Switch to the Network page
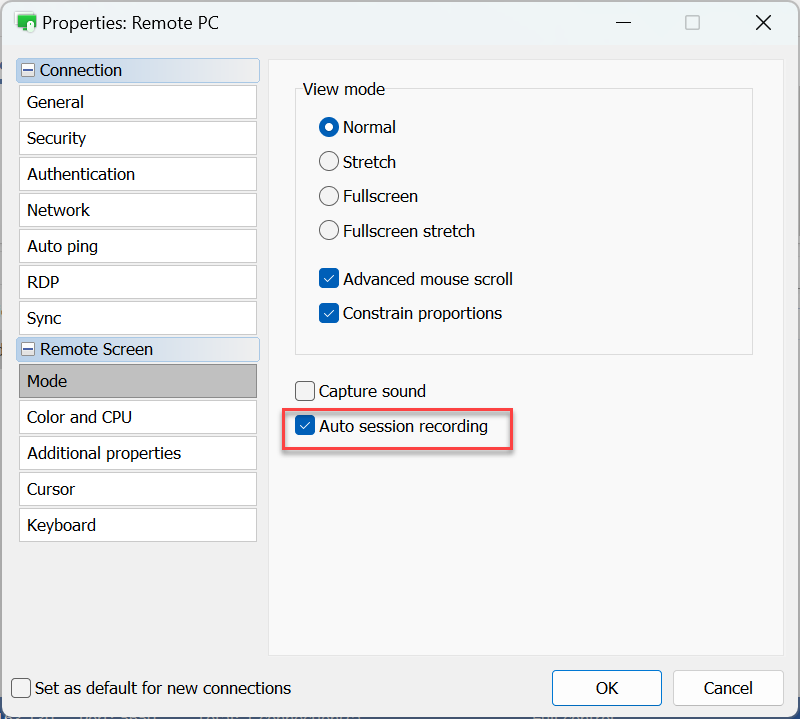Screen dimensions: 800x719 click(137, 210)
